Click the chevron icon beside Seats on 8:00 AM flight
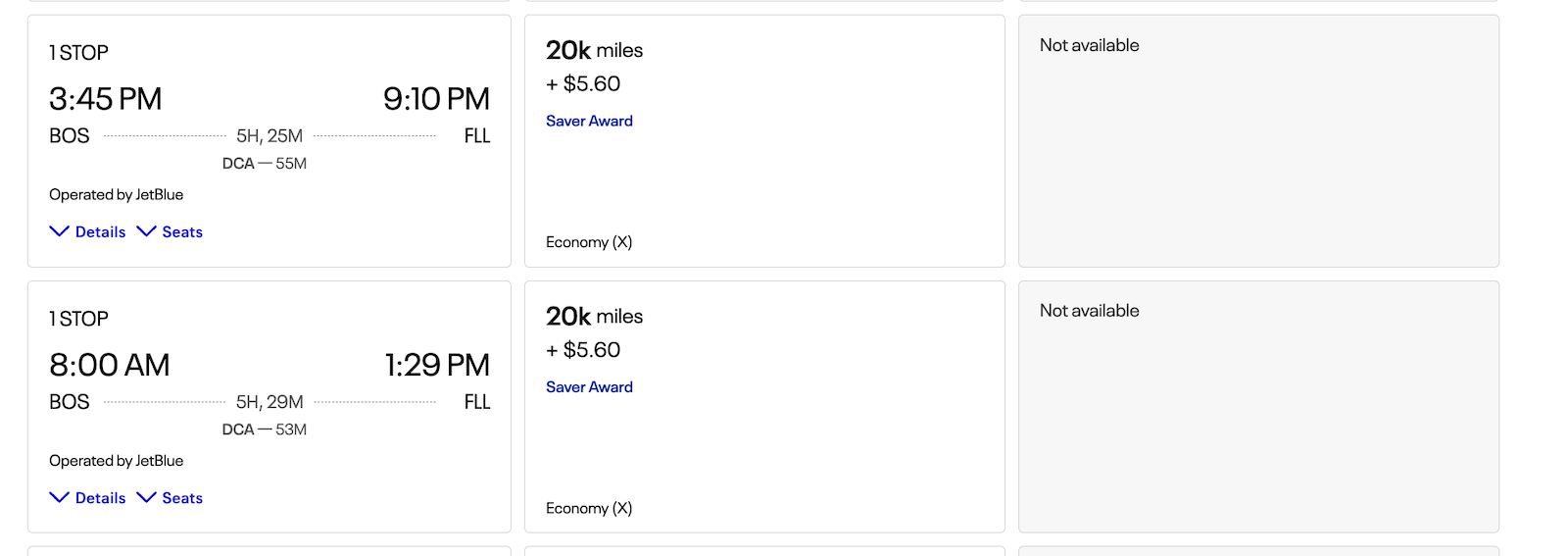 pyautogui.click(x=146, y=497)
